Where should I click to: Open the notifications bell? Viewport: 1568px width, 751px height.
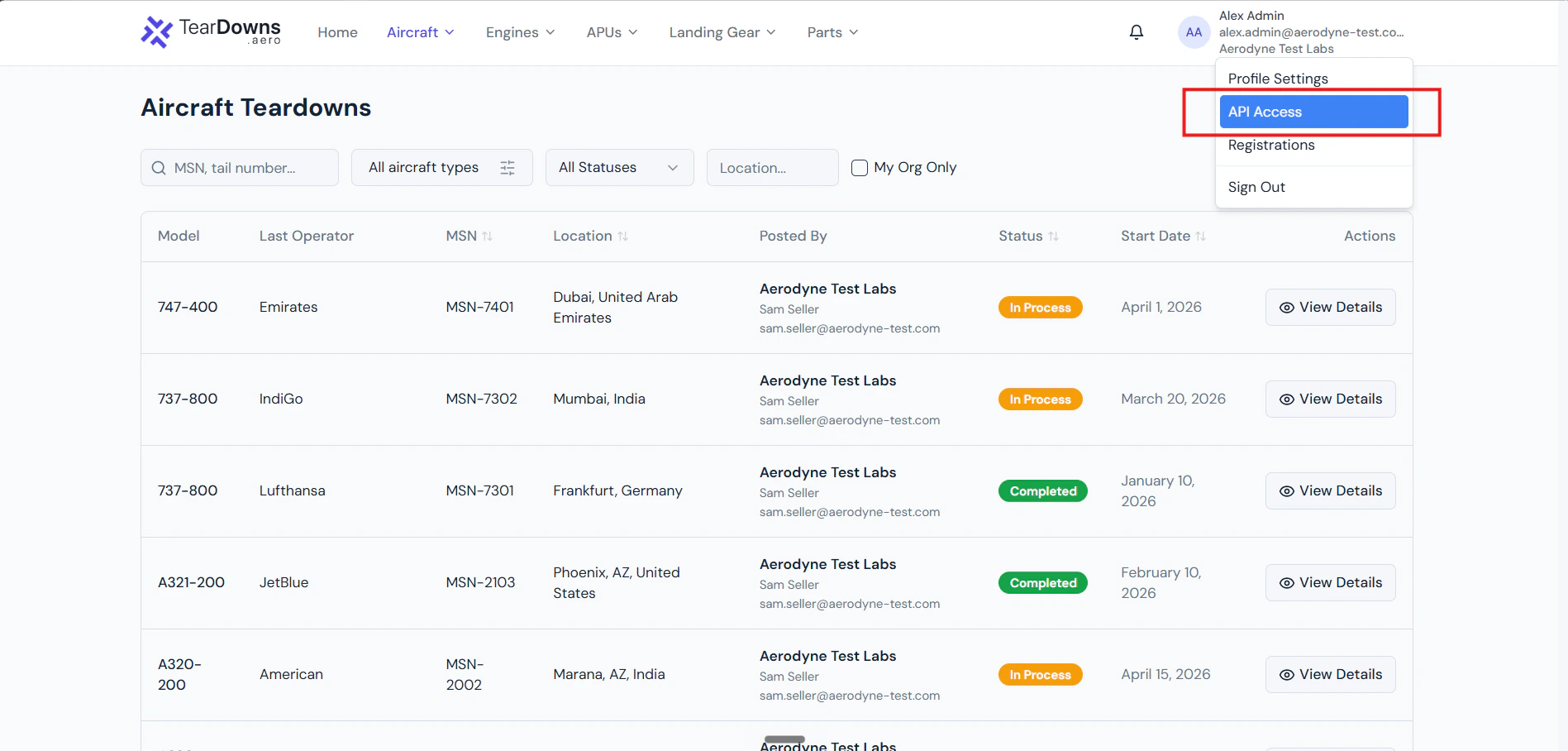[x=1137, y=32]
